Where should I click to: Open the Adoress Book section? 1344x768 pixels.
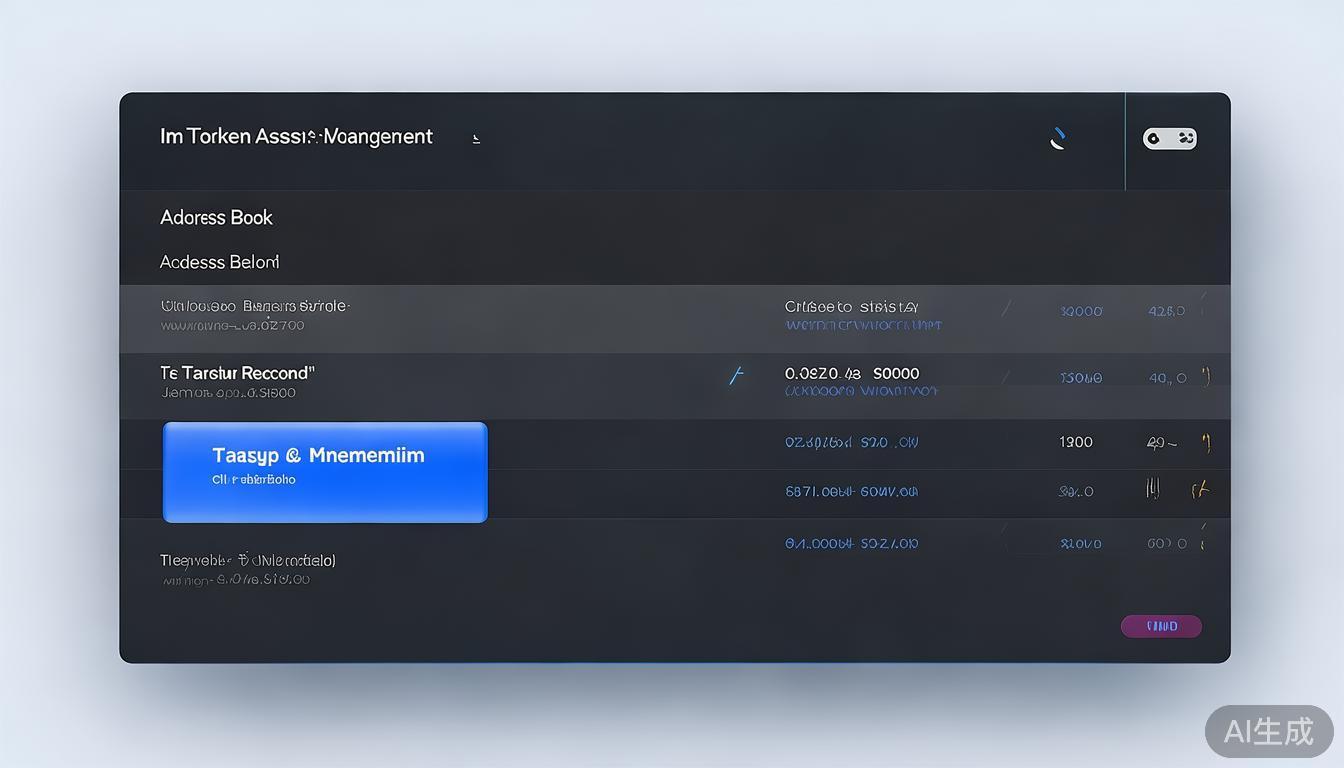click(216, 217)
